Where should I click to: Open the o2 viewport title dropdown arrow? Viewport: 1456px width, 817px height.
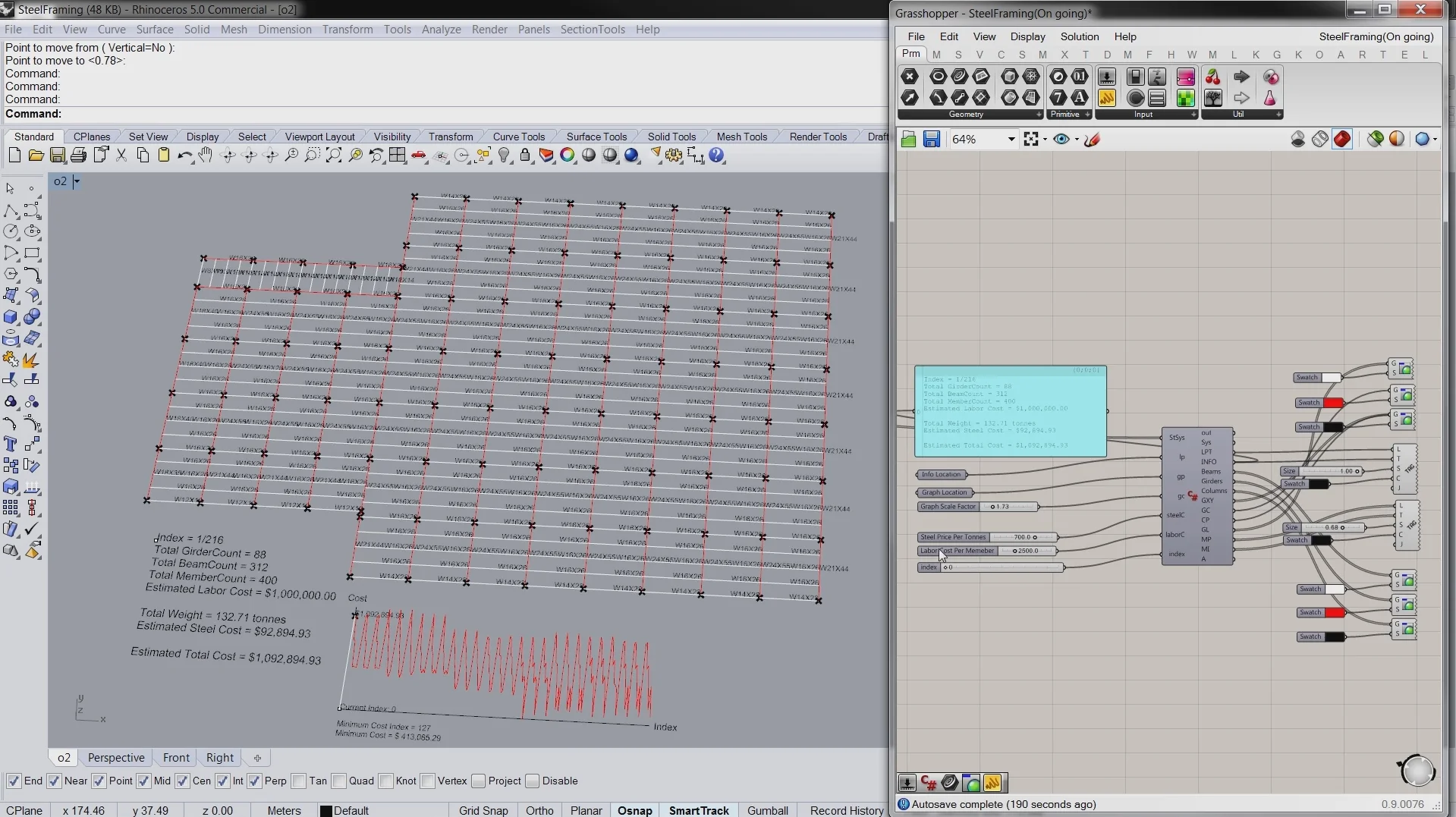(x=76, y=181)
